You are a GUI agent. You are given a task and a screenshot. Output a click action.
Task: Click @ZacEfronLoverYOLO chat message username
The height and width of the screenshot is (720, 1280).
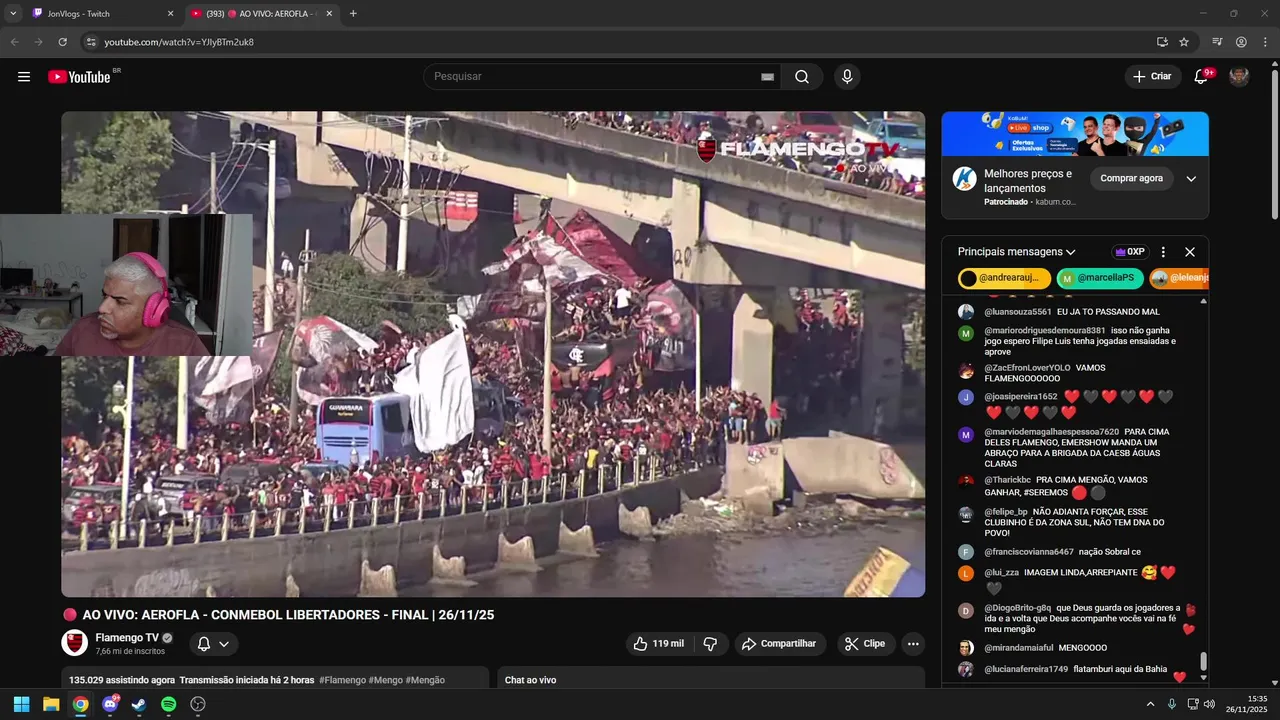pyautogui.click(x=1027, y=368)
